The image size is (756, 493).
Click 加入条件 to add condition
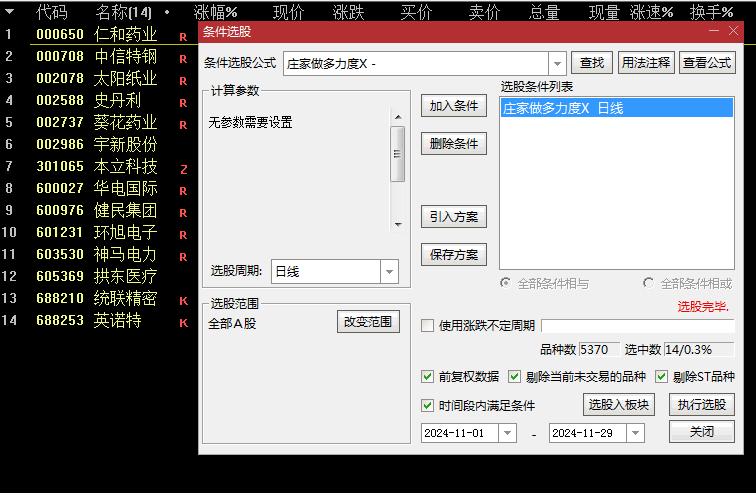[454, 106]
